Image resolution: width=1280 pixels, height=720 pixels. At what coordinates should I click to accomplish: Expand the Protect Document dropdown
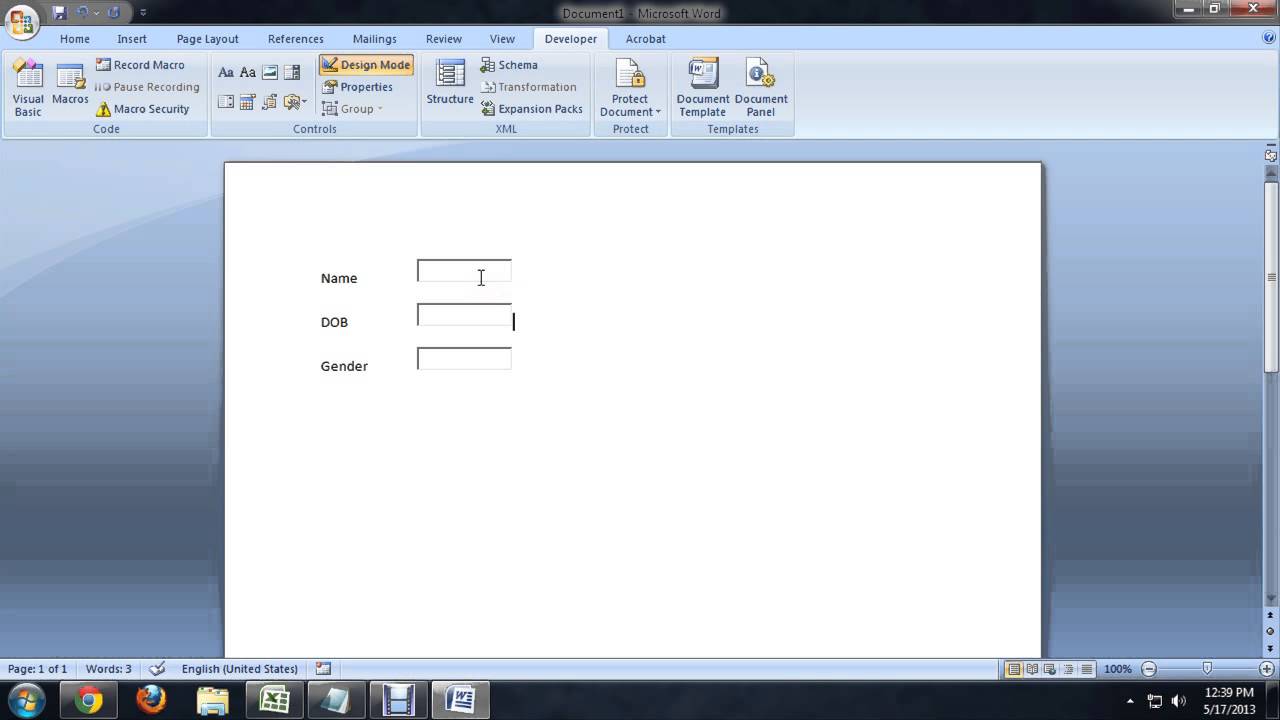(630, 88)
